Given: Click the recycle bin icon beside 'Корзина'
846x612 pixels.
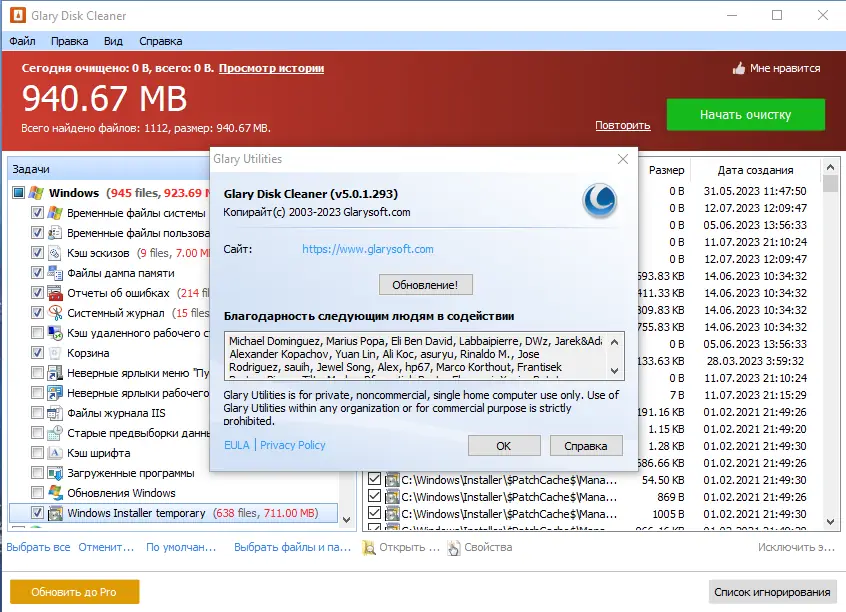Looking at the screenshot, I should [x=55, y=352].
